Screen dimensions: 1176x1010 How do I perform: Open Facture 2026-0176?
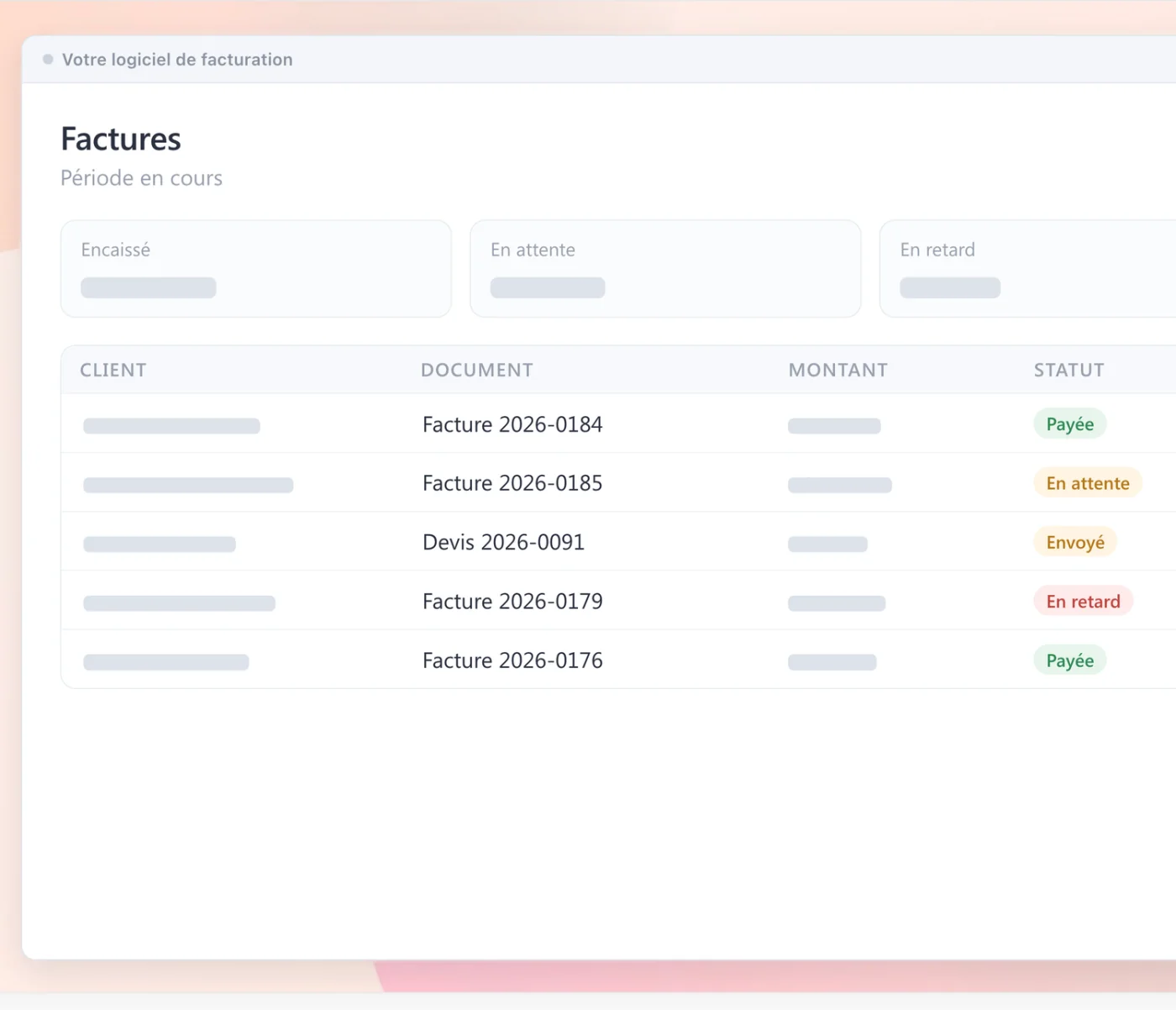click(x=512, y=660)
